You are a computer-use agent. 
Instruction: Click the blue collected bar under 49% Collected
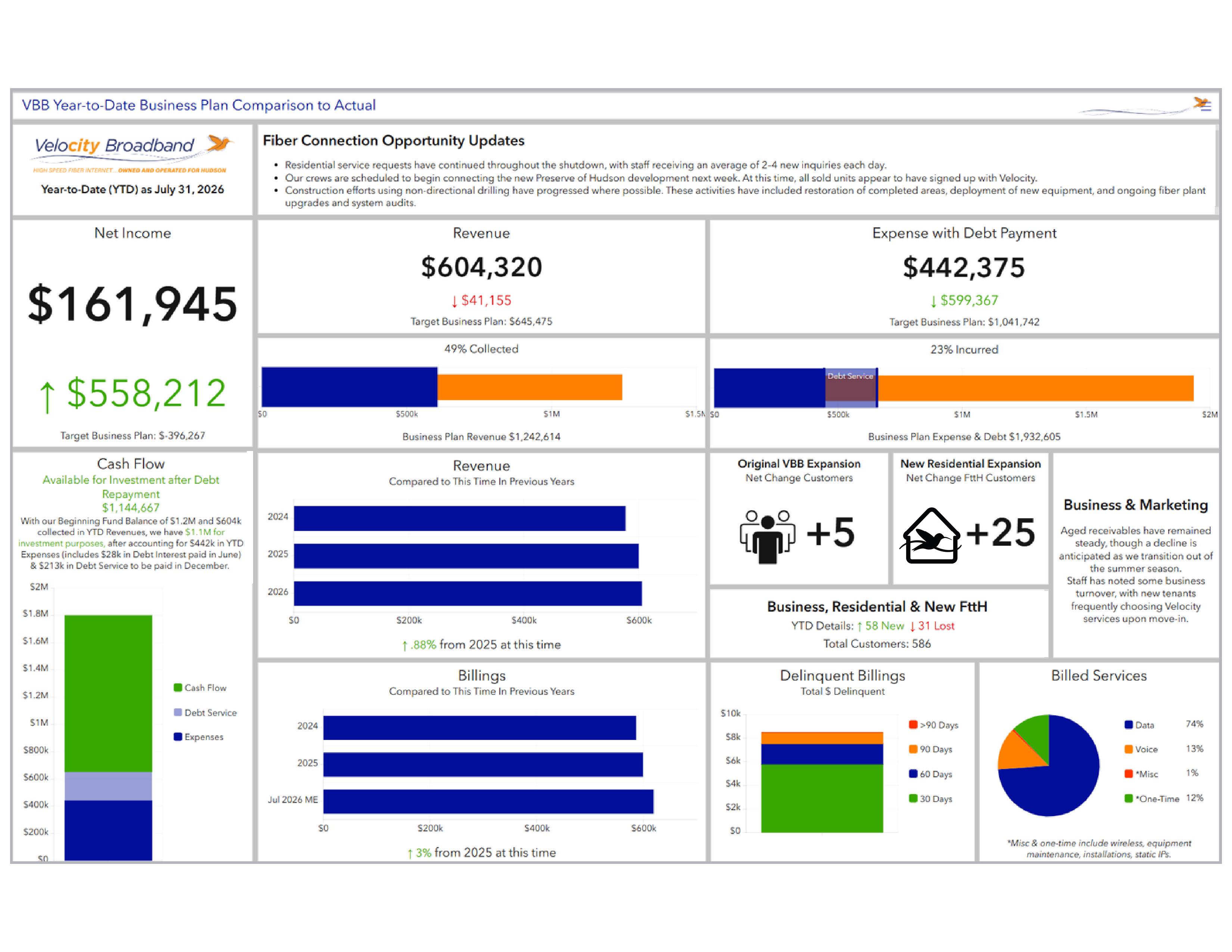349,387
